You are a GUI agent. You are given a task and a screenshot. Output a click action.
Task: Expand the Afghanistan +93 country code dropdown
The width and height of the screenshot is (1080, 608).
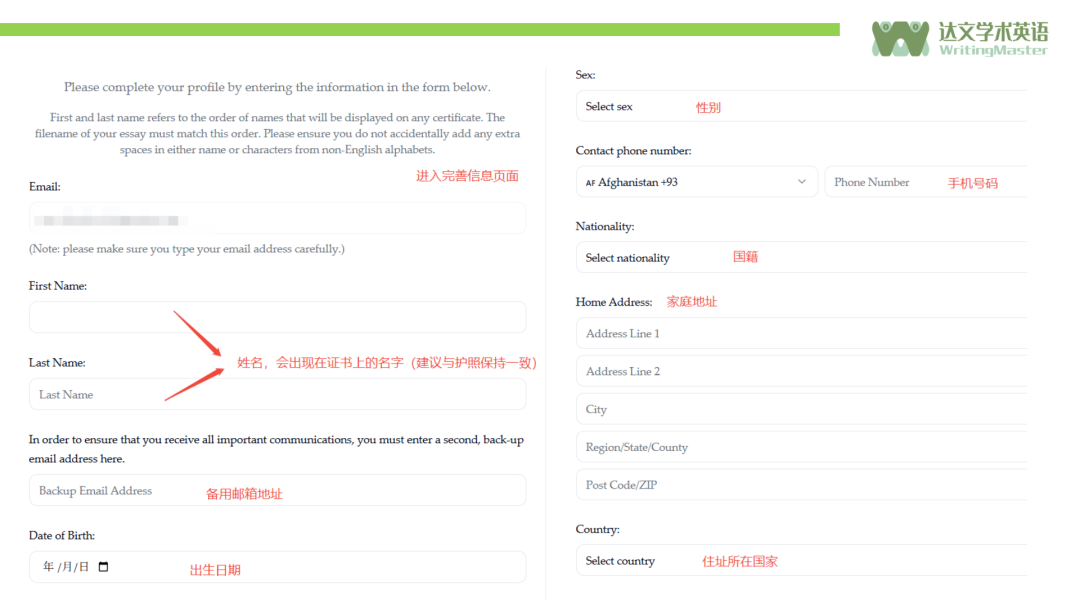[697, 181]
